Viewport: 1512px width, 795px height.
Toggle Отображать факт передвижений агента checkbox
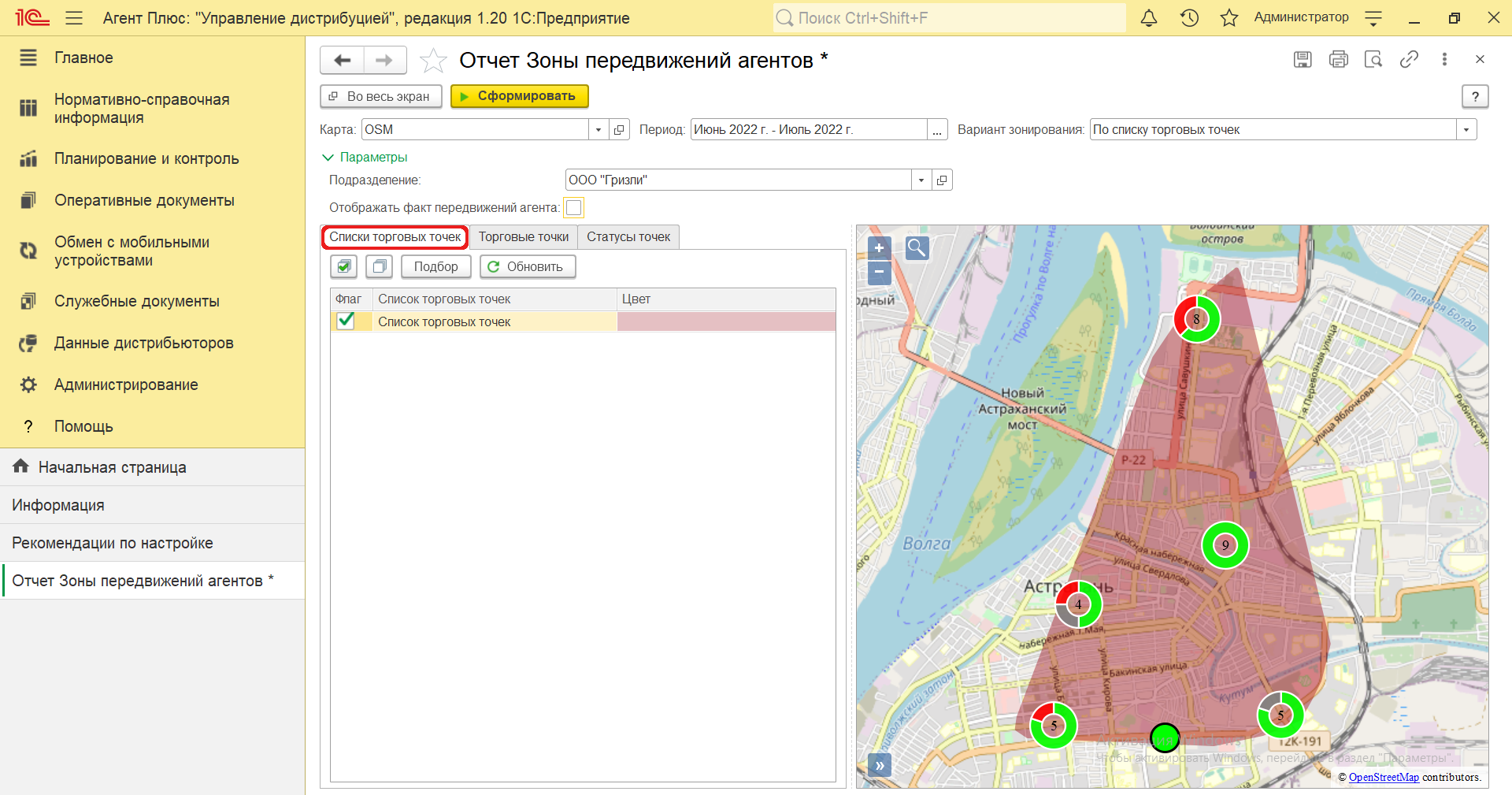574,207
